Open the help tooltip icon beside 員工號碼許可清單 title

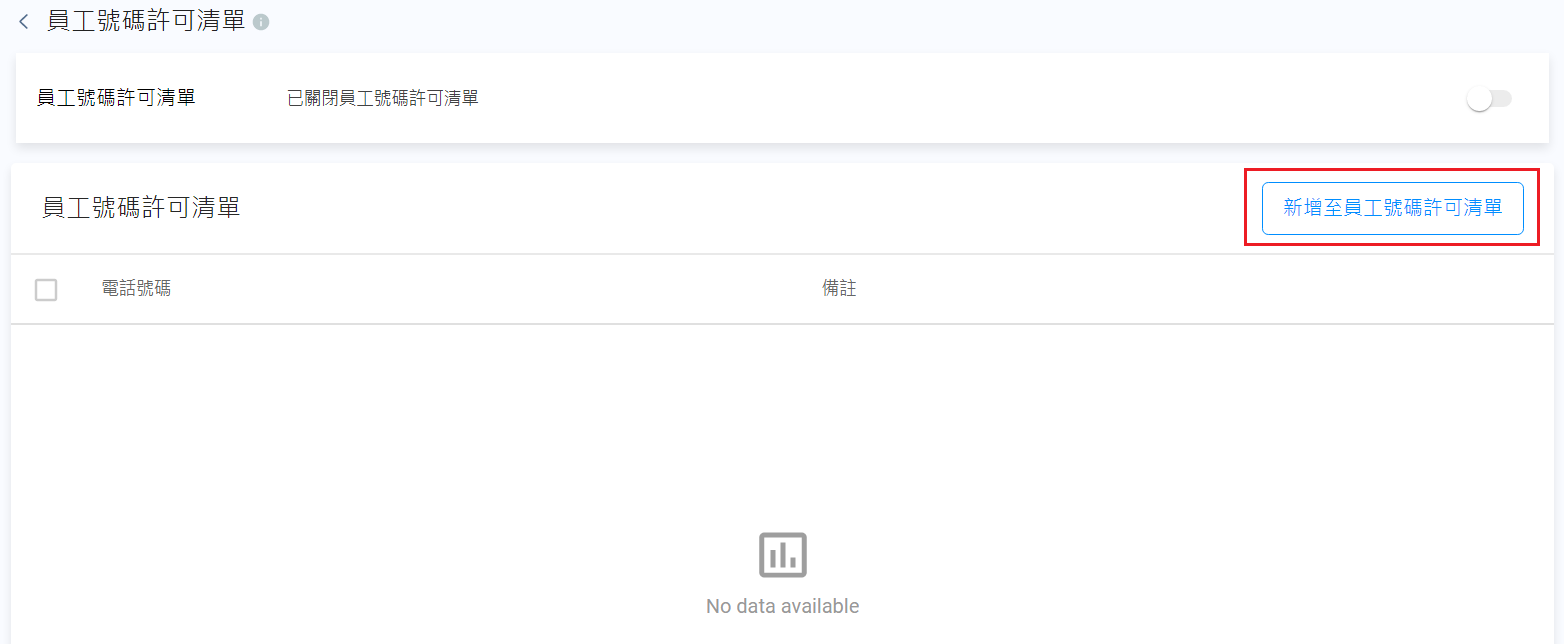tap(261, 22)
